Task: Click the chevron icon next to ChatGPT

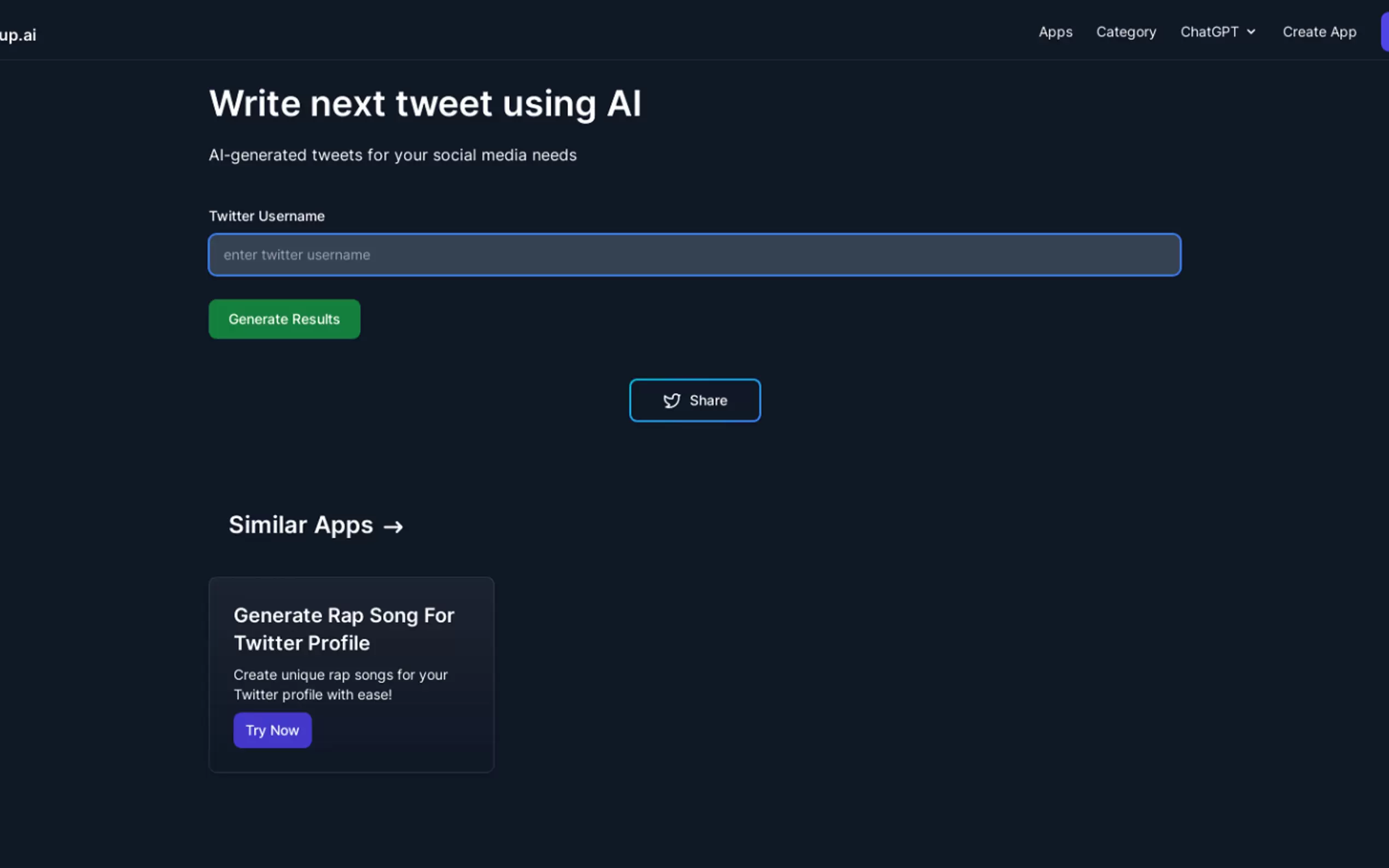Action: [x=1251, y=32]
